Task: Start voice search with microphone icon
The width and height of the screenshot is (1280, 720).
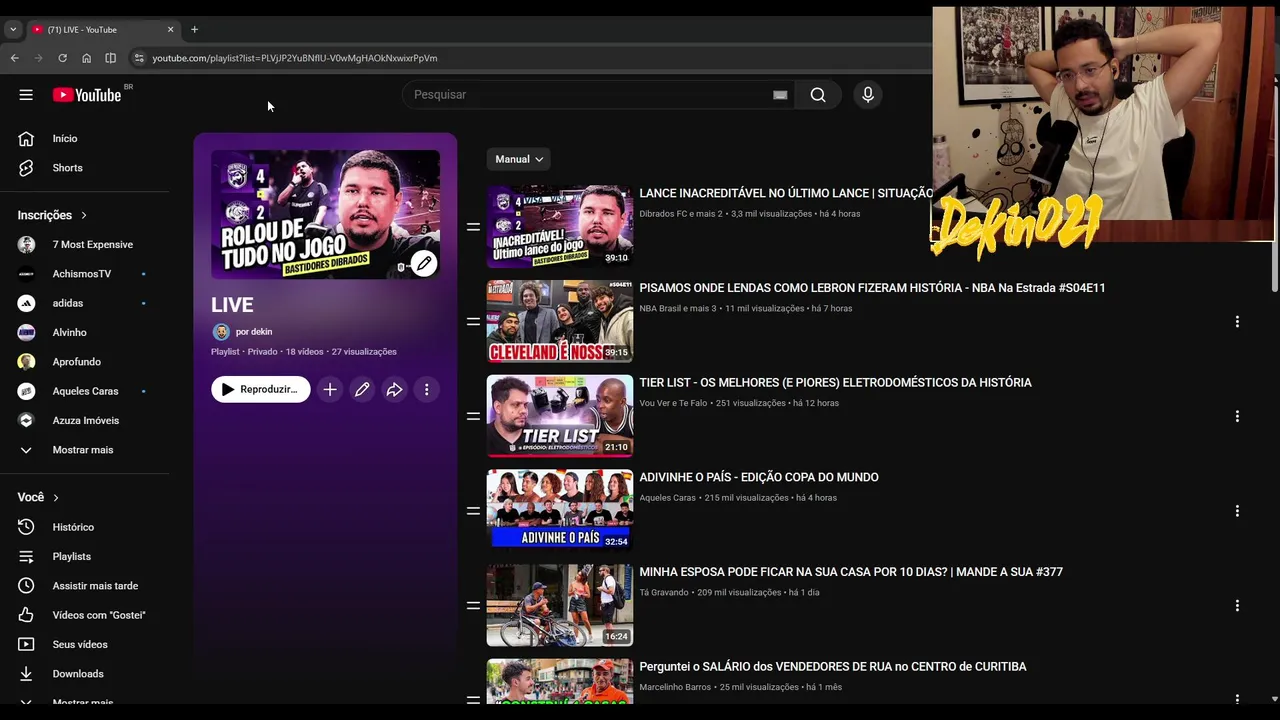Action: click(x=868, y=95)
